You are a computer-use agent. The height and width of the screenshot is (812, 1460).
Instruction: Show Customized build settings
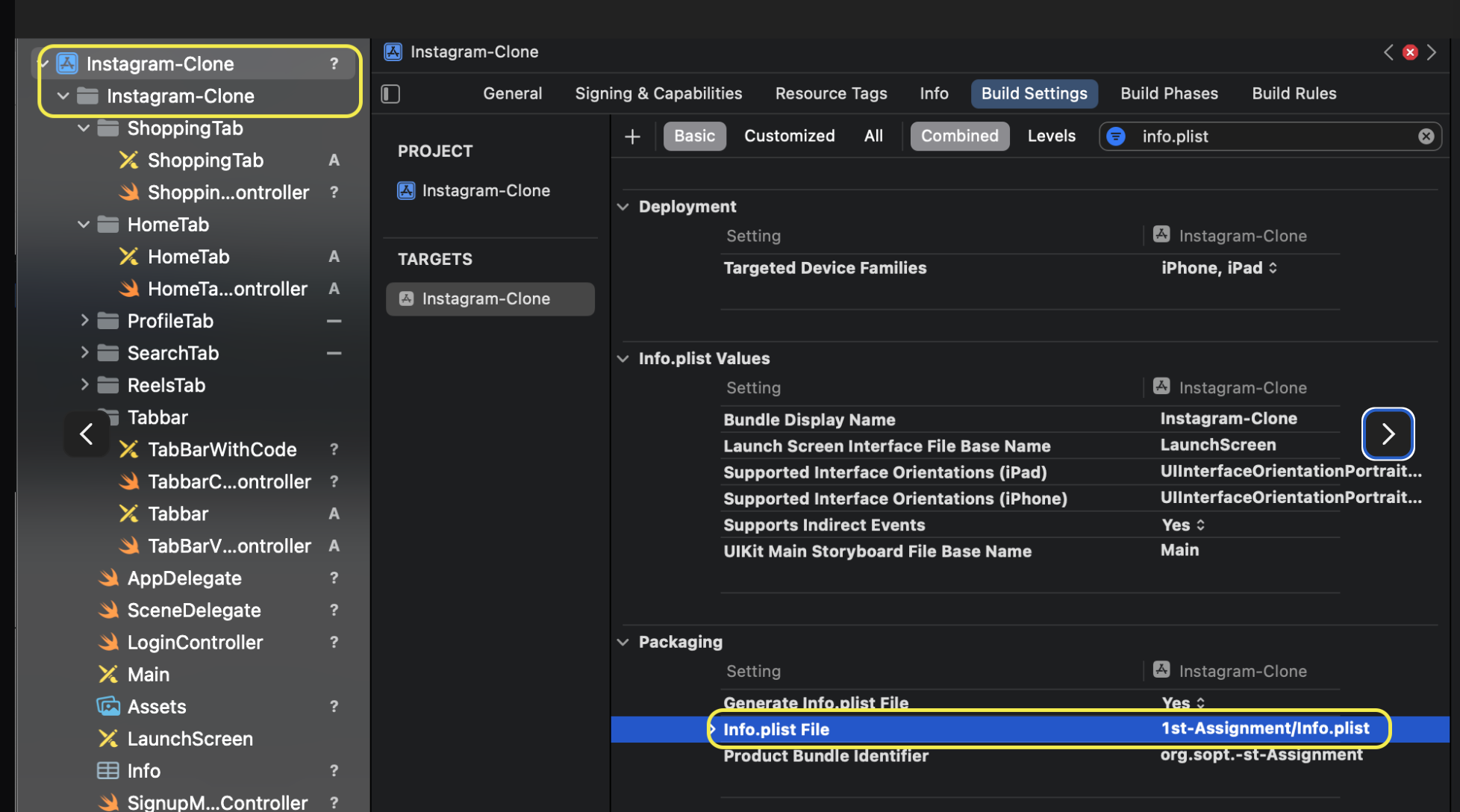coord(789,136)
